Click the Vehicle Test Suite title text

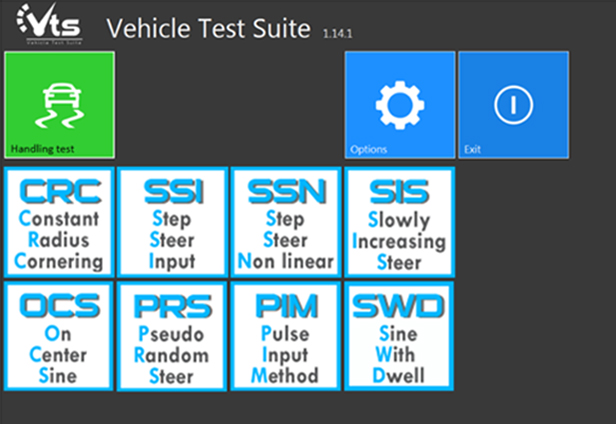[209, 28]
